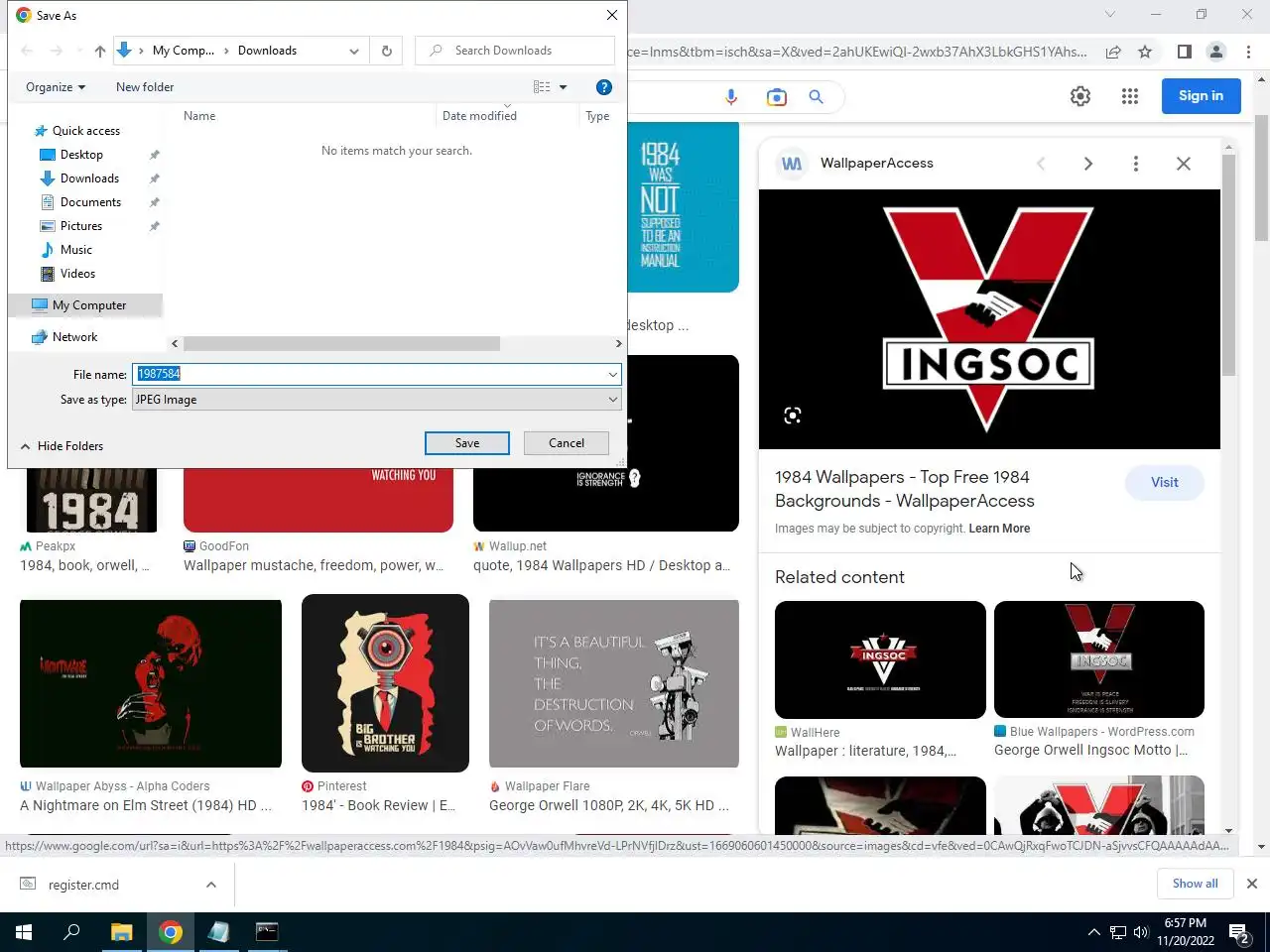The height and width of the screenshot is (952, 1270).
Task: Open File name history dropdown arrow
Action: pos(613,374)
